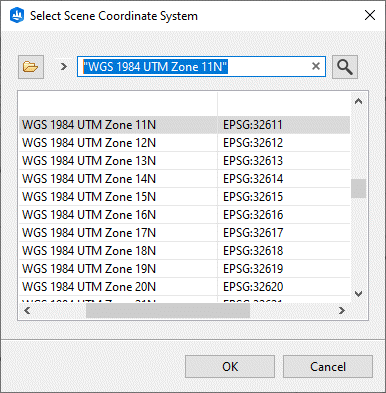Click into the coordinate system search field
Screen dimensions: 386x393
201,67
